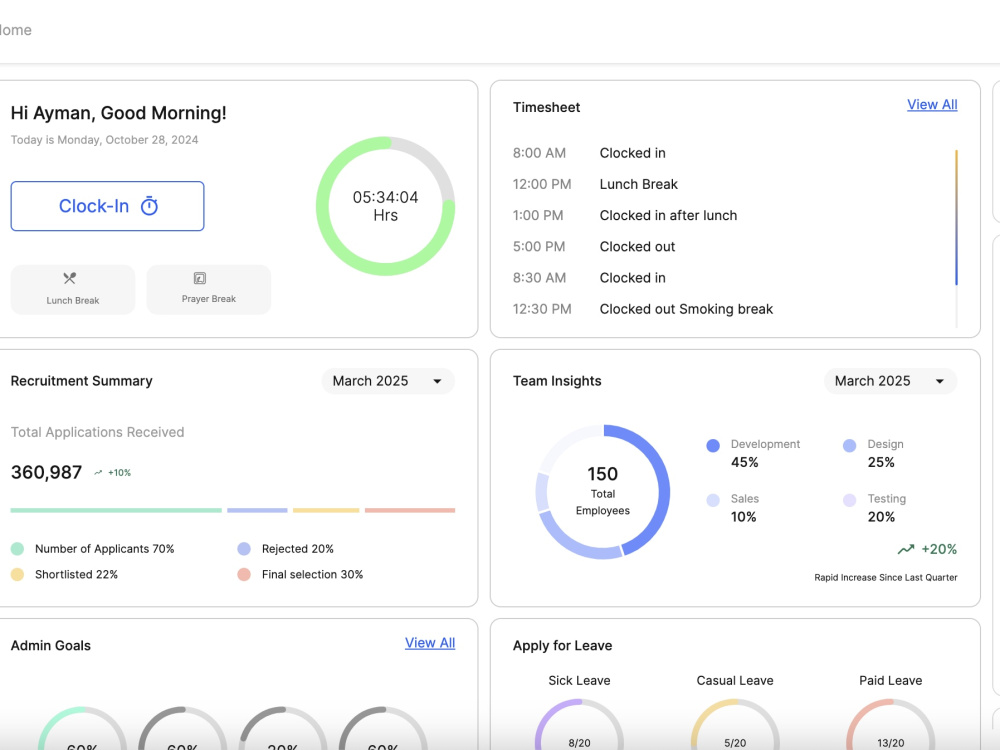The image size is (1000, 750).
Task: Click the green Number of Applicants bar segment
Action: pos(116,510)
